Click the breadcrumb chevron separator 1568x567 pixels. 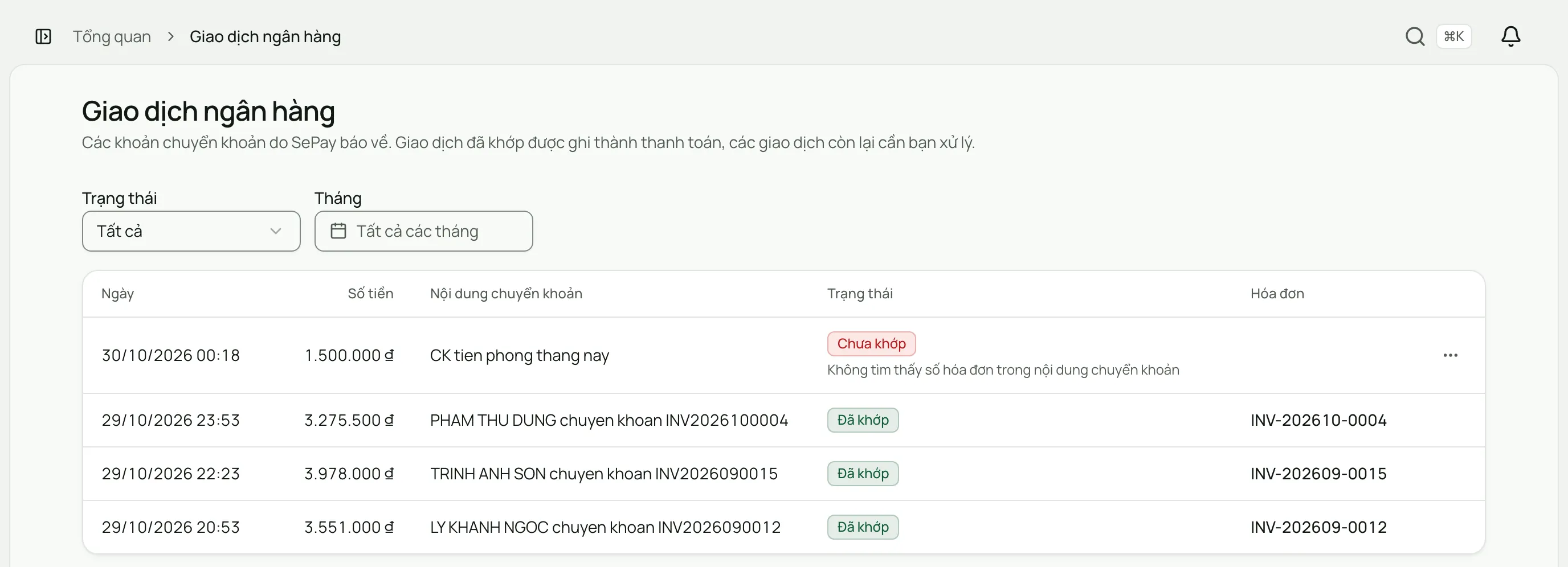click(x=171, y=36)
